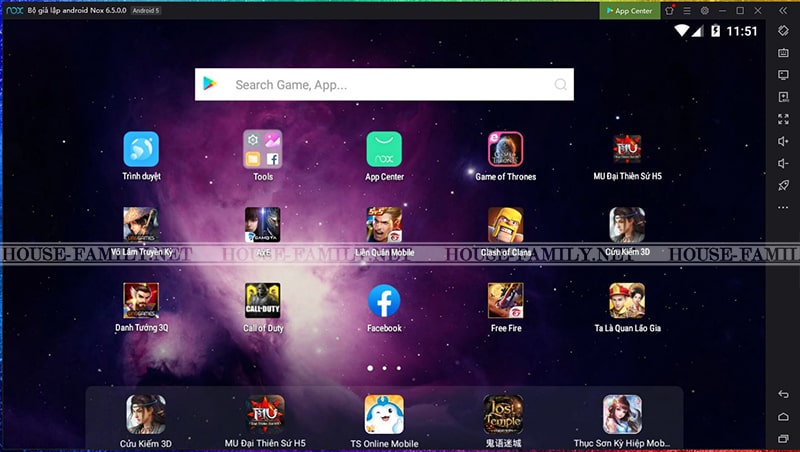The width and height of the screenshot is (800, 452).
Task: Launch Danh Tướng 3Q
Action: click(141, 300)
